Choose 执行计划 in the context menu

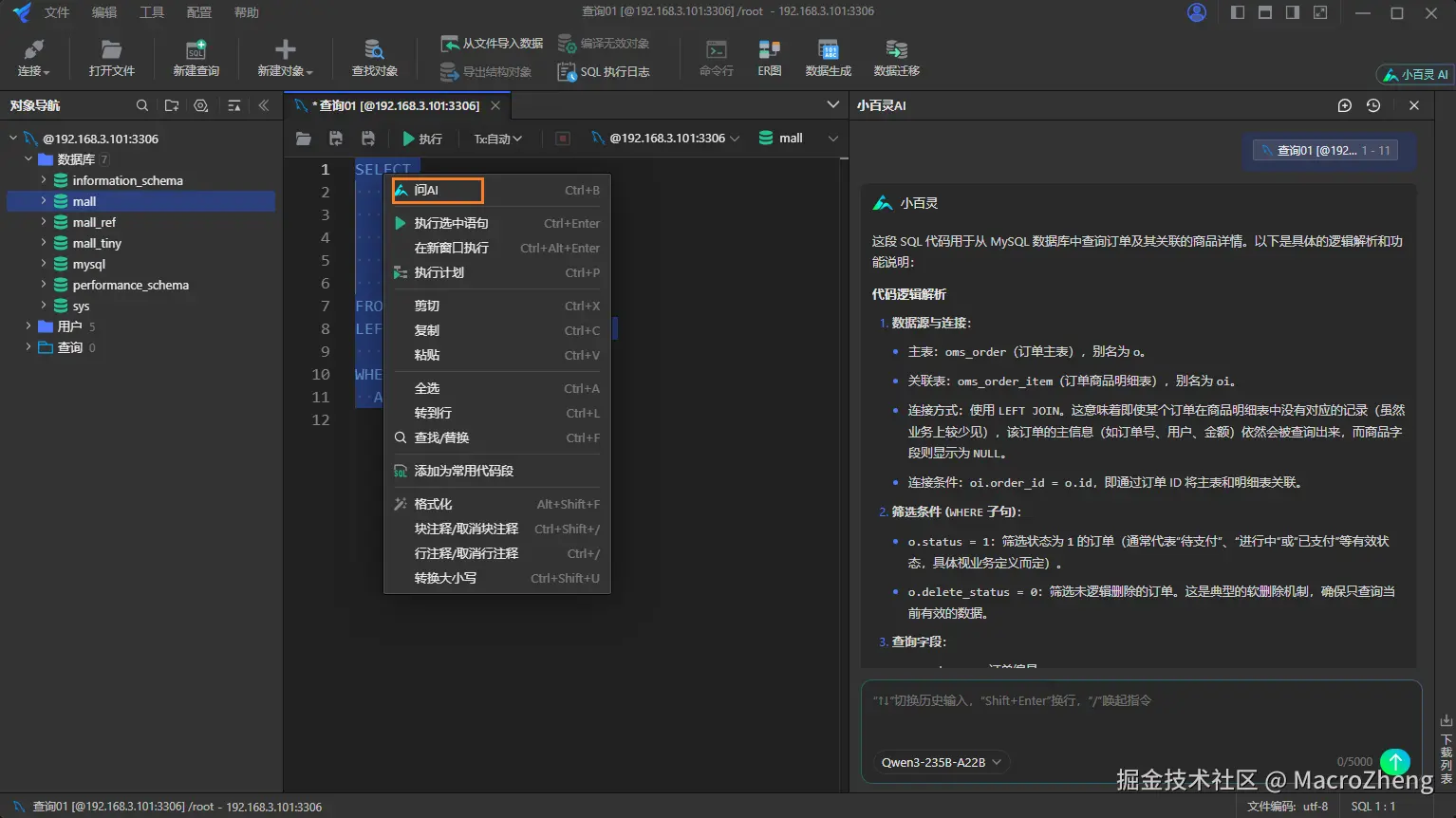pos(497,272)
